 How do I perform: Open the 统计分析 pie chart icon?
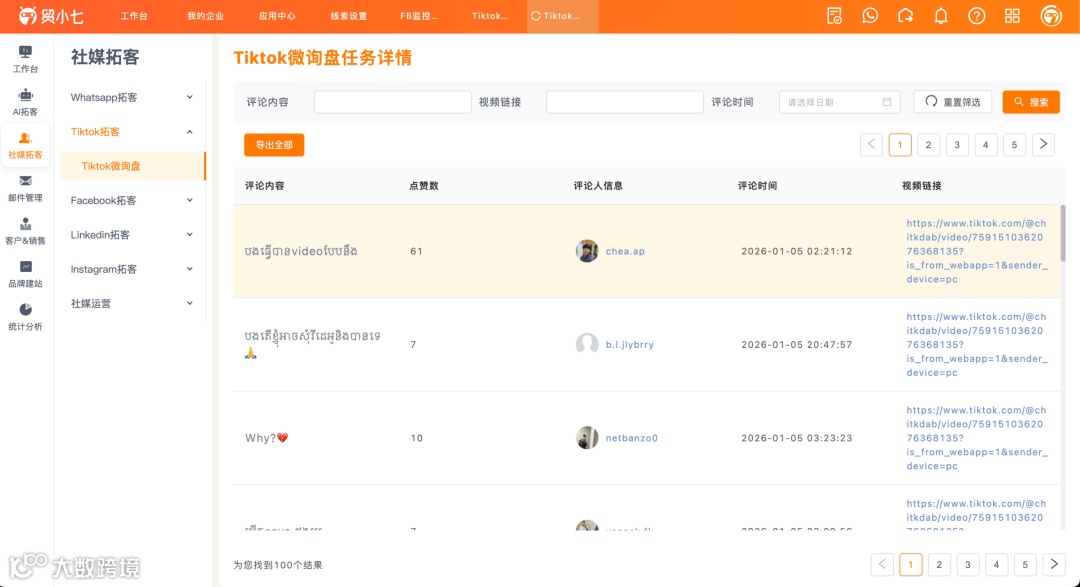(x=25, y=309)
